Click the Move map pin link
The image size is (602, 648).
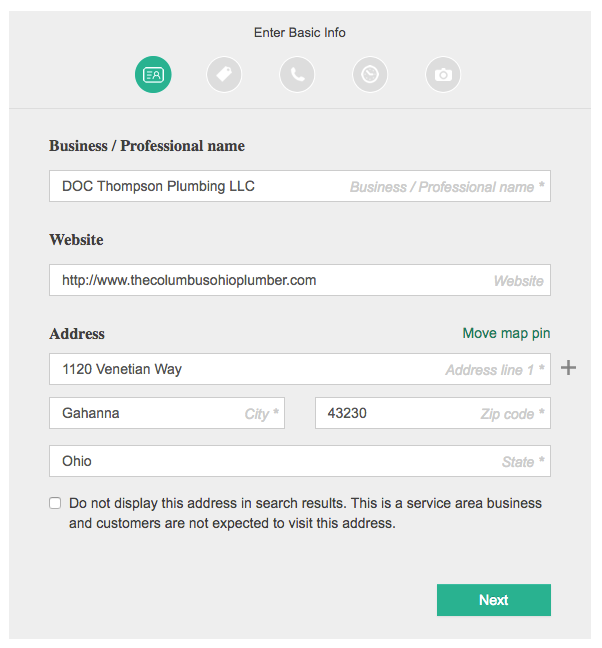coord(506,333)
